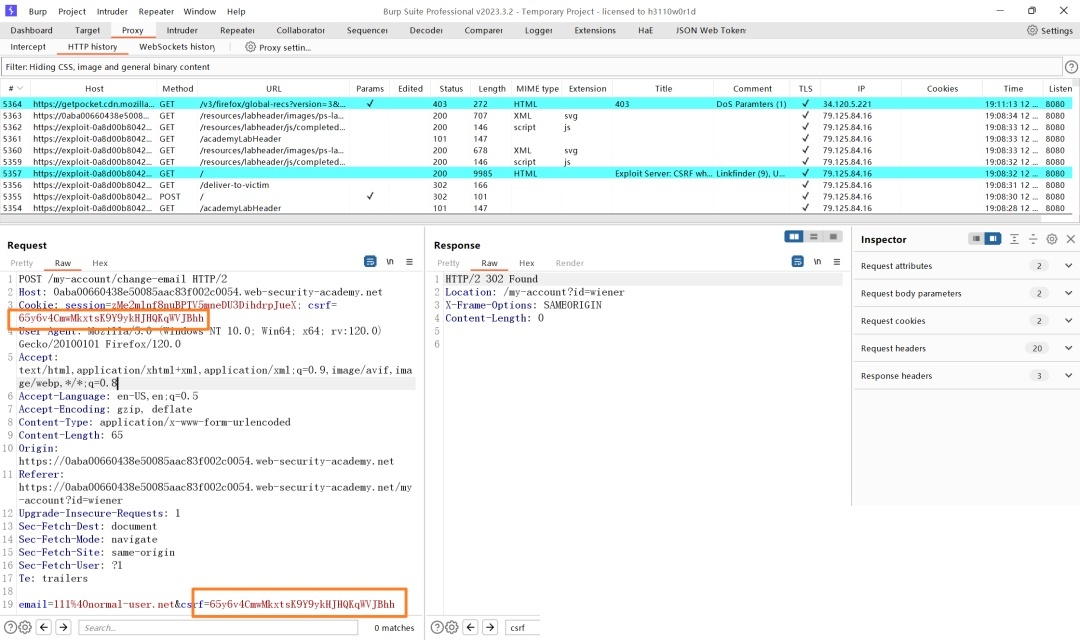The width and height of the screenshot is (1080, 640).
Task: Dock Inspector panel to the left
Action: coord(976,239)
